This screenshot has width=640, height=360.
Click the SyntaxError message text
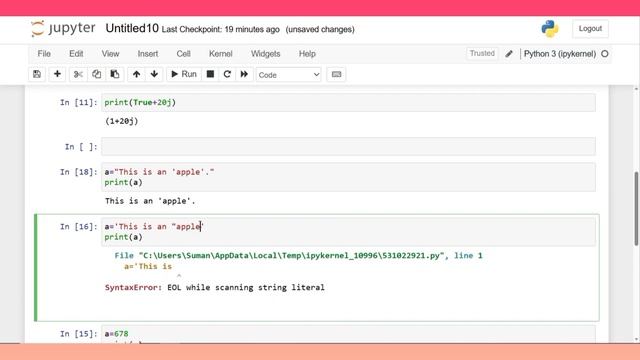(215, 287)
